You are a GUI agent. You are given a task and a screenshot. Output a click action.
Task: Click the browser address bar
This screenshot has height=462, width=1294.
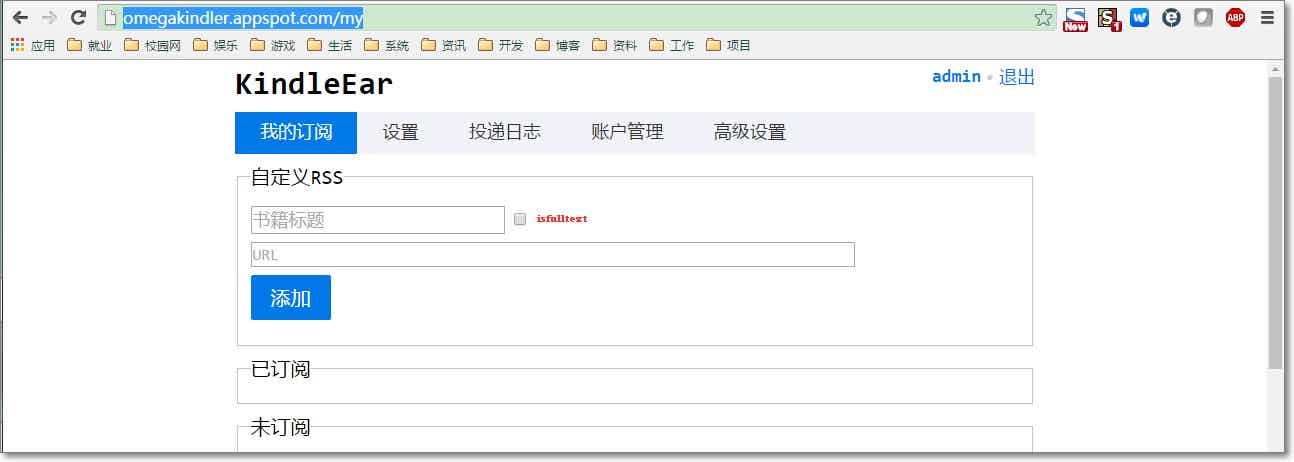click(575, 17)
